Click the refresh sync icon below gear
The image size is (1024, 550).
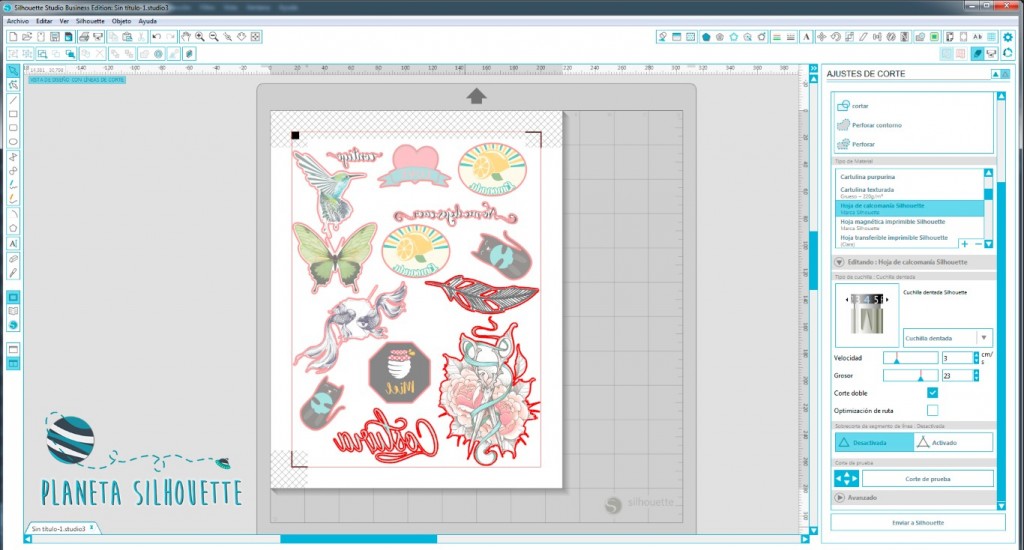1008,54
